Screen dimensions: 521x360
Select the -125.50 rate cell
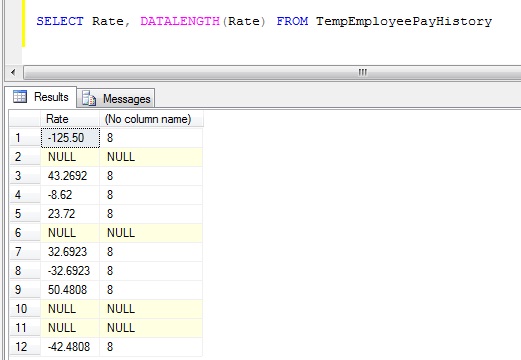pyautogui.click(x=70, y=138)
